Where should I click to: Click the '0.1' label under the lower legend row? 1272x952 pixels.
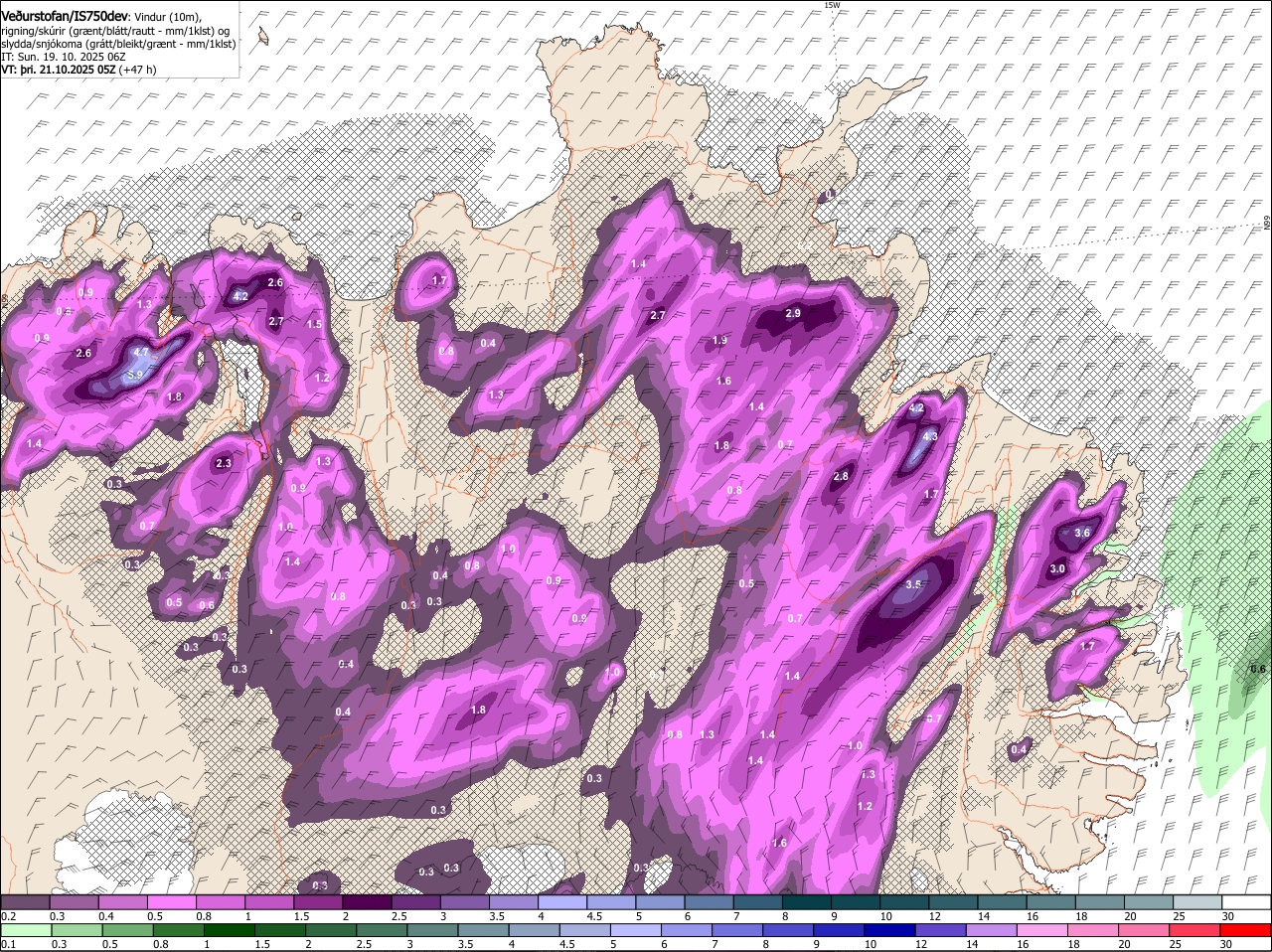click(8, 943)
